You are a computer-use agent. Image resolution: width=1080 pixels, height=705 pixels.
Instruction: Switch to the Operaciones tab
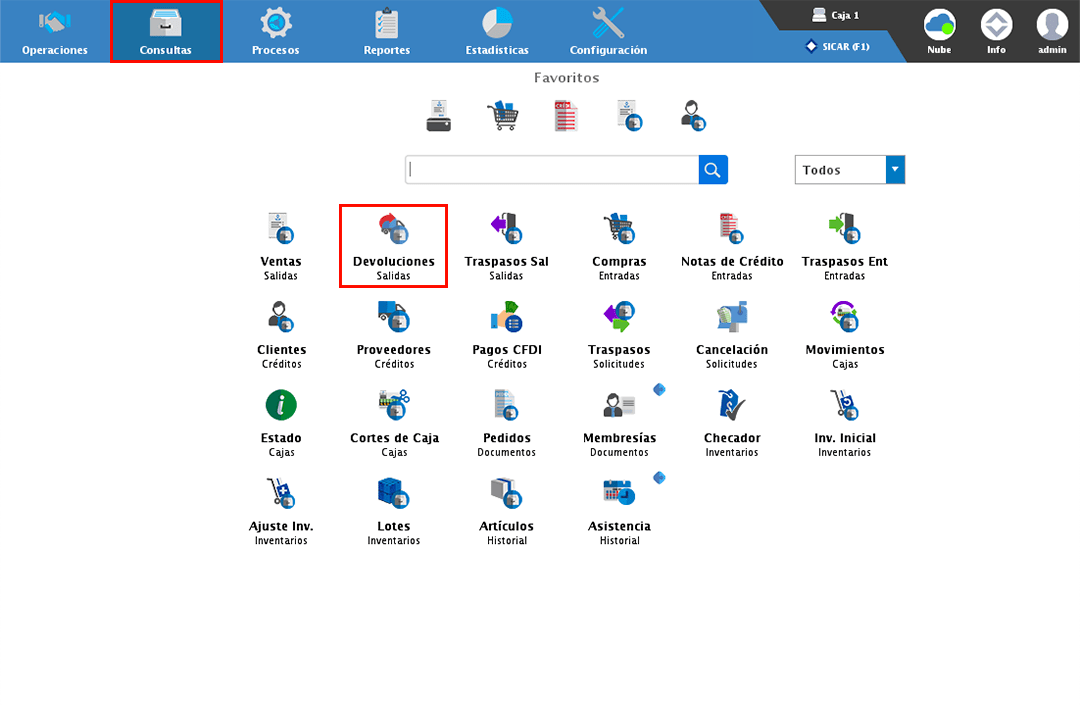tap(55, 32)
